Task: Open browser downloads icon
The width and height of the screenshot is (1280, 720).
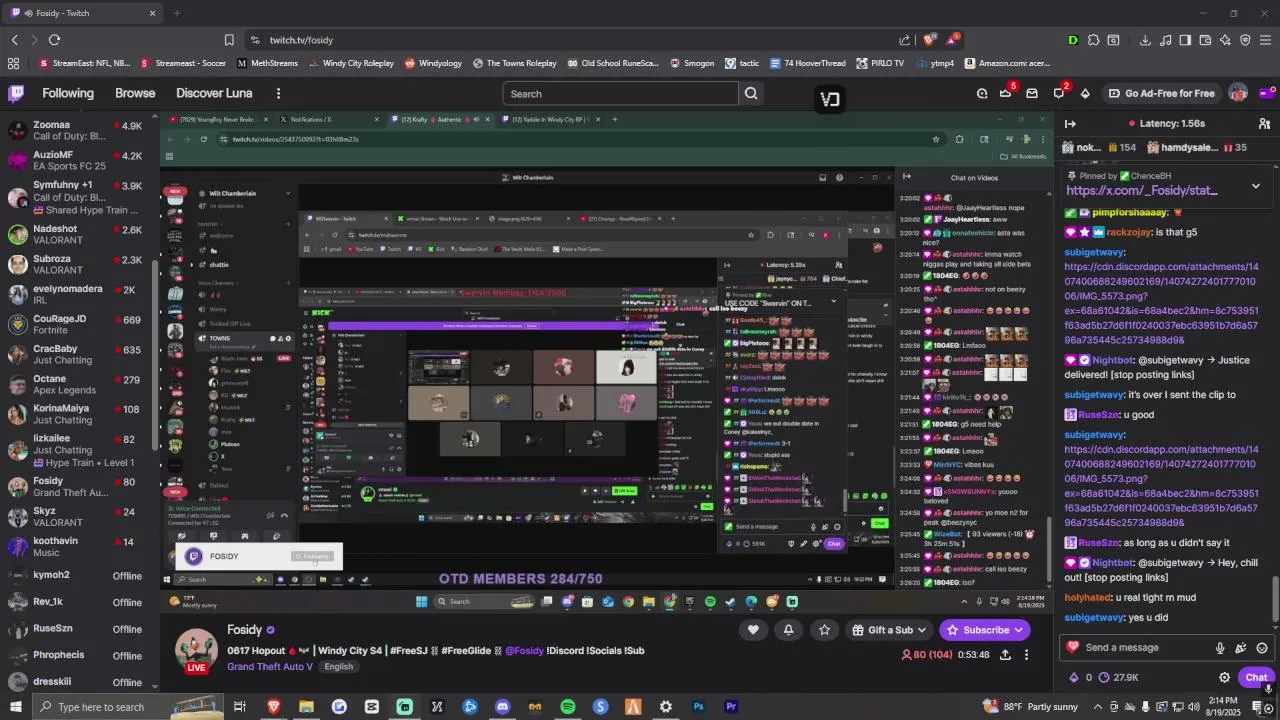Action: click(1145, 40)
